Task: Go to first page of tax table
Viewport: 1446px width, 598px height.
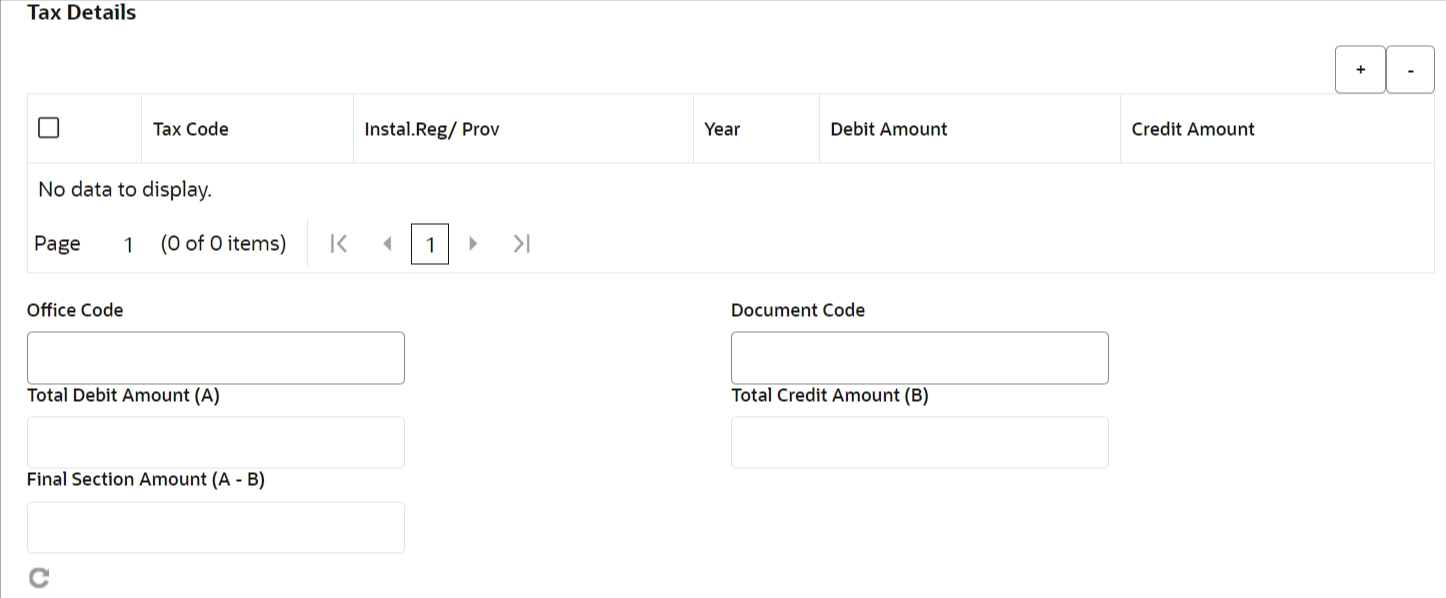Action: (339, 244)
